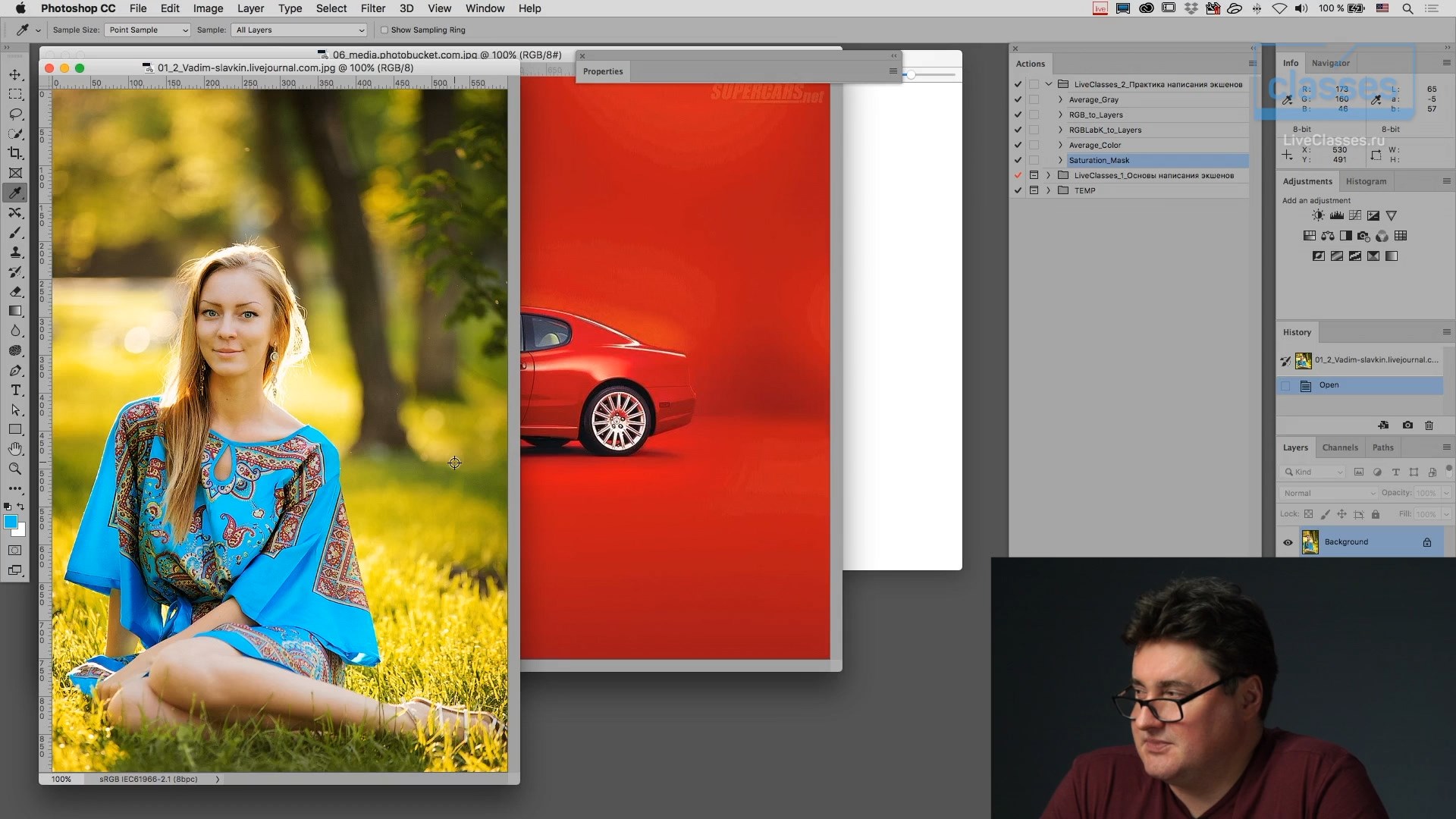1456x819 pixels.
Task: Select the Gradient tool
Action: tap(15, 311)
